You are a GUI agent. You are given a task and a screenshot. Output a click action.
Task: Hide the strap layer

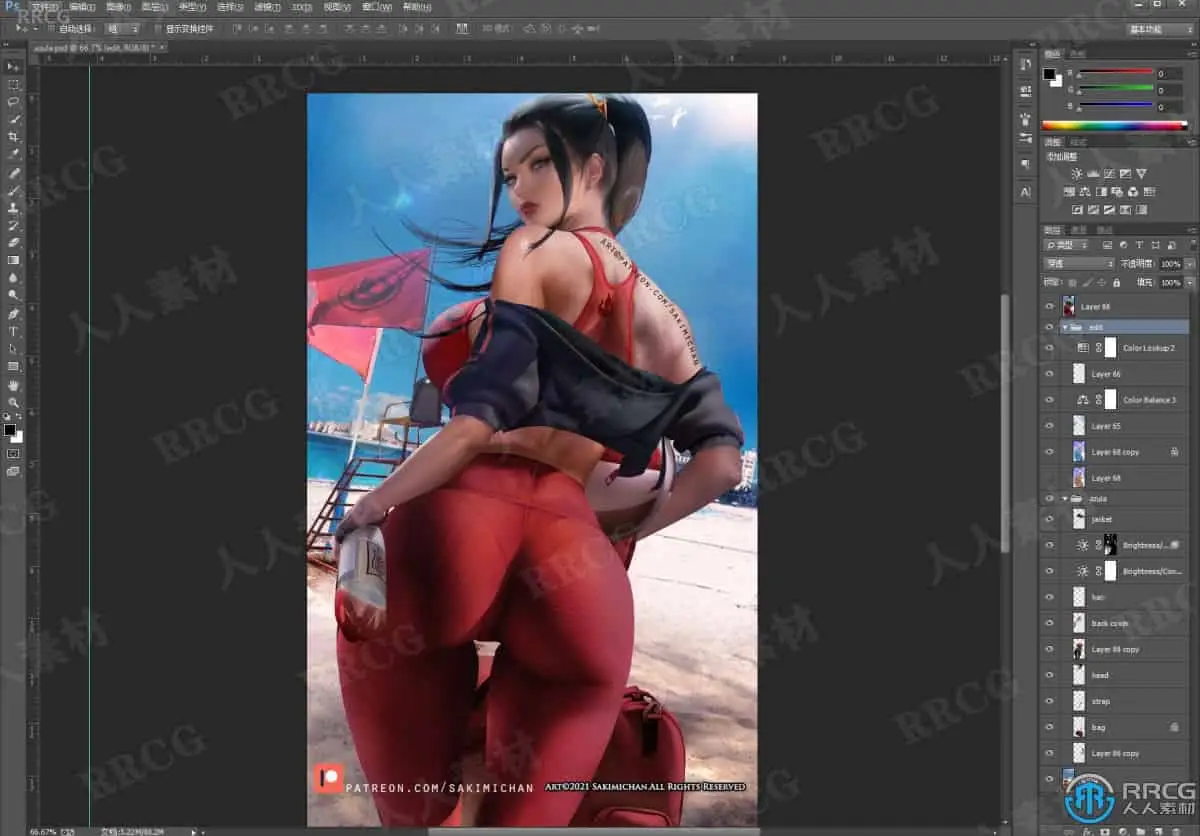click(1049, 701)
